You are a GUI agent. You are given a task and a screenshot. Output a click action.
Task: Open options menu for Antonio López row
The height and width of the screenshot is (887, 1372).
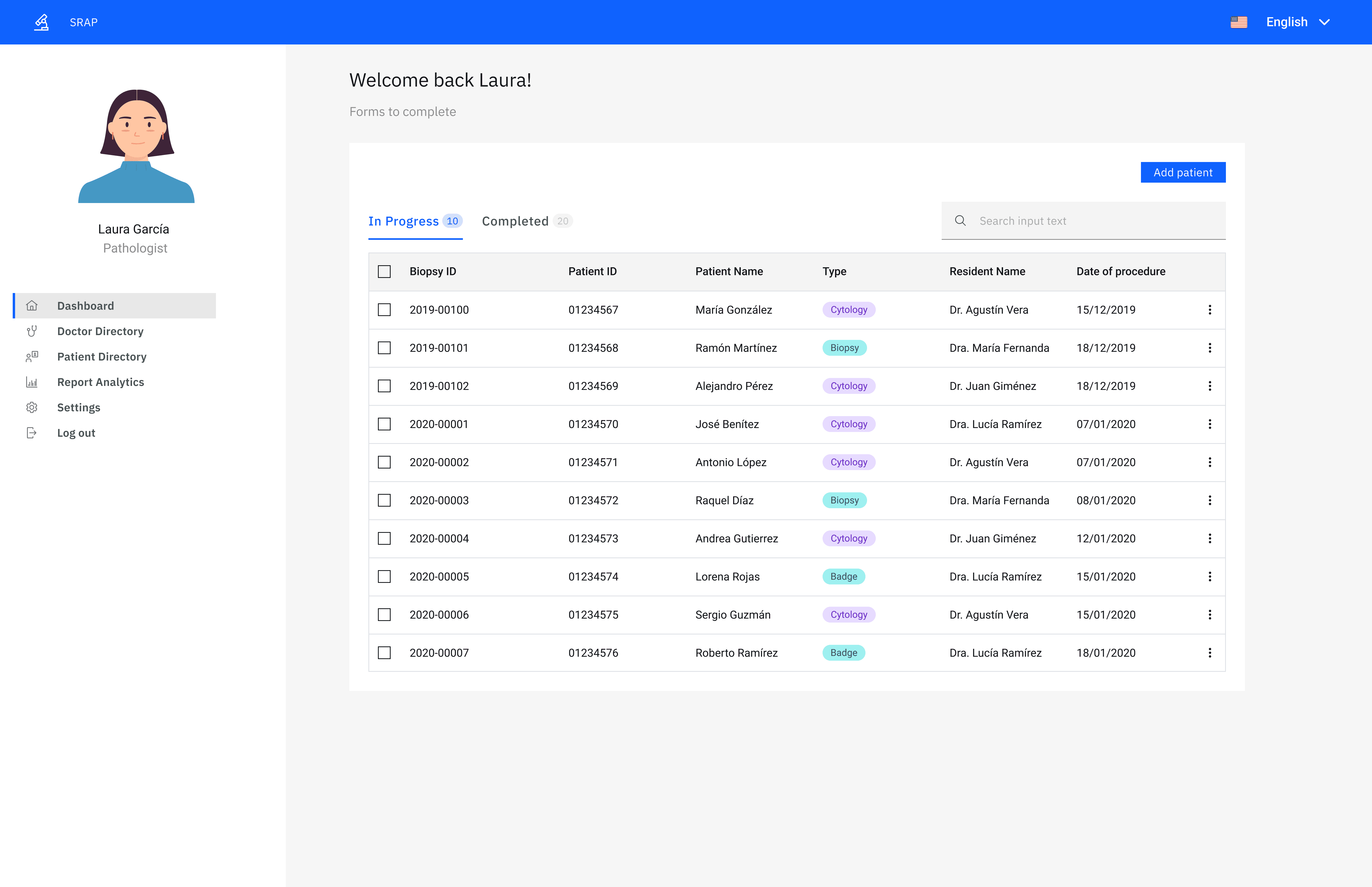(x=1210, y=462)
